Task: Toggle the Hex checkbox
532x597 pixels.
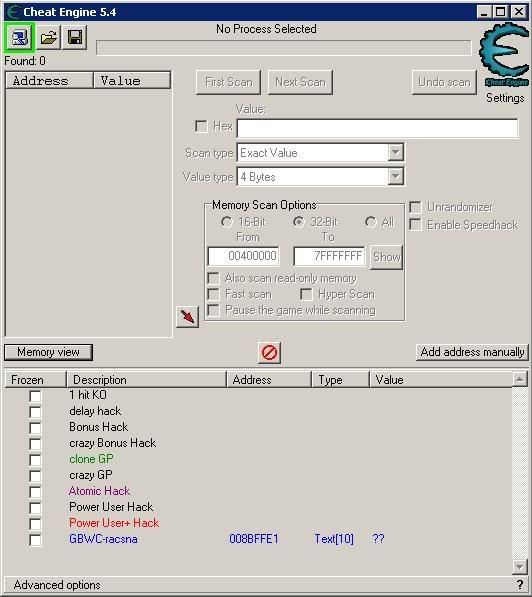Action: pos(201,126)
